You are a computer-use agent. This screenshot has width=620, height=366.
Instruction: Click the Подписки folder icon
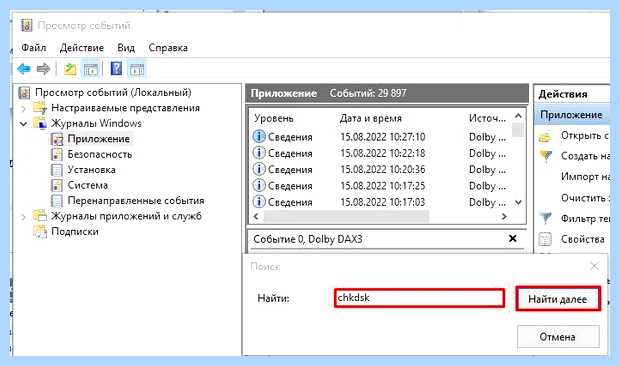pyautogui.click(x=40, y=232)
